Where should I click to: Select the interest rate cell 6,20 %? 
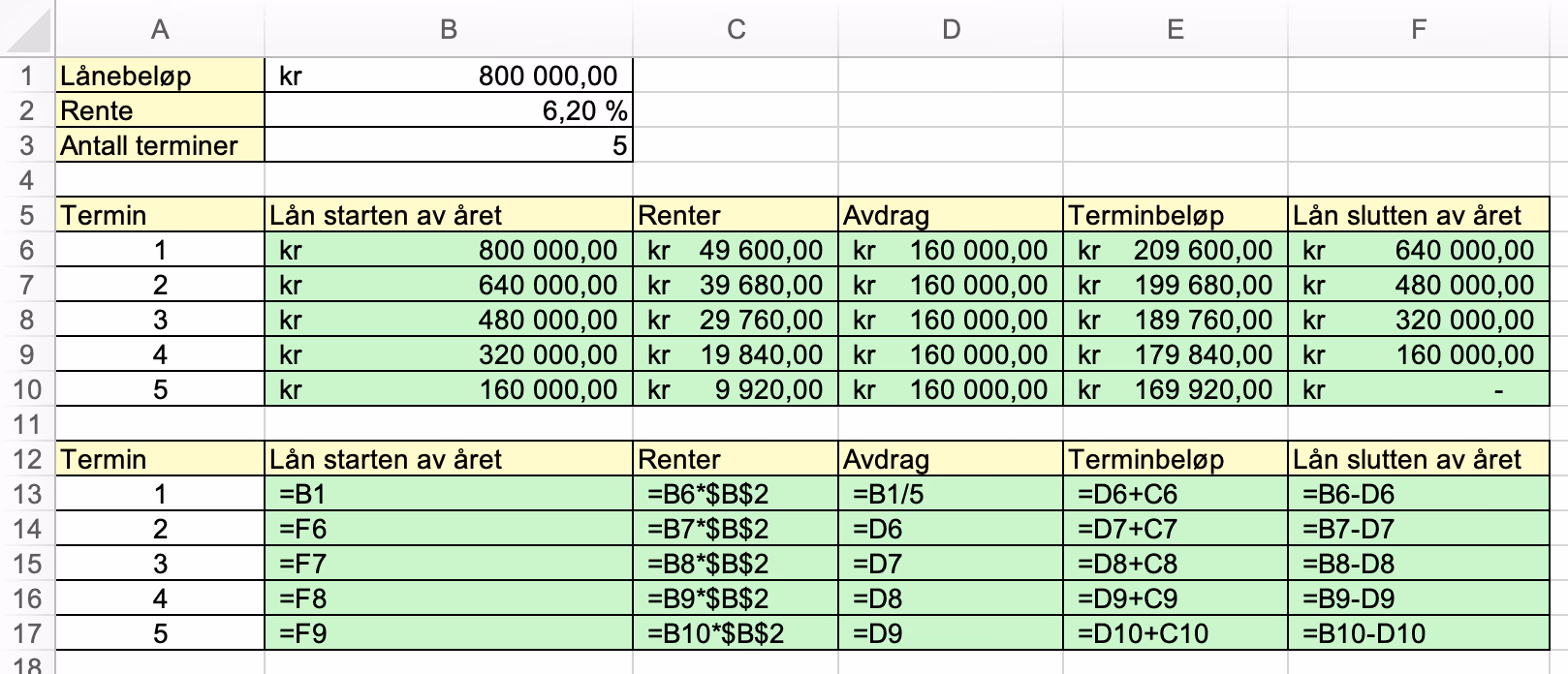click(x=449, y=110)
